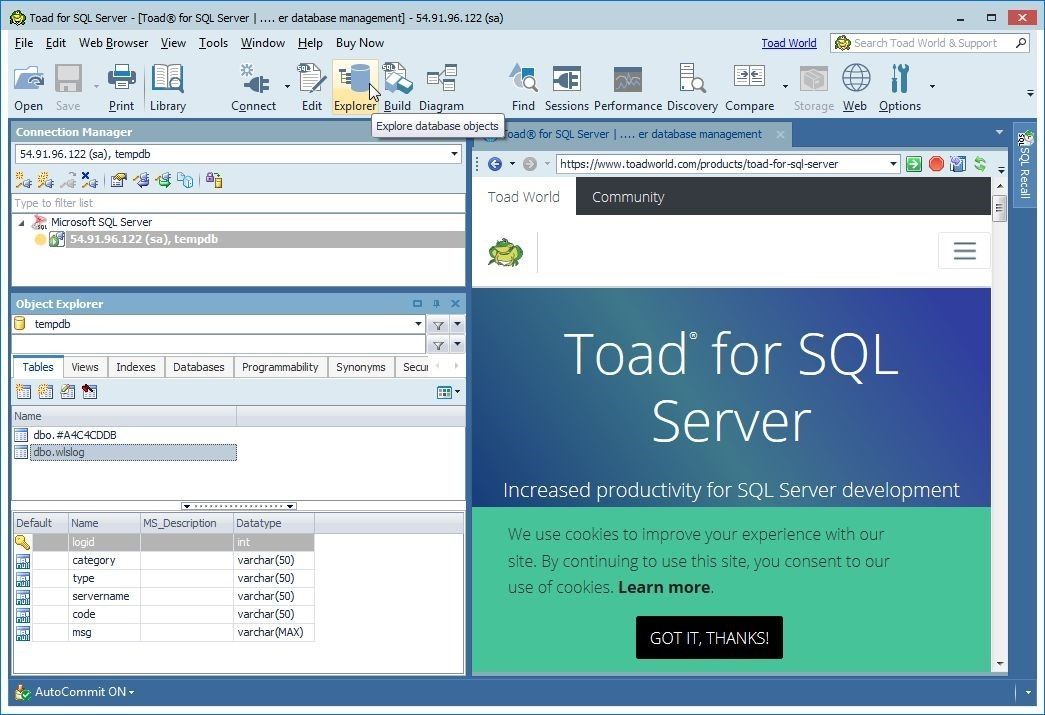Open the Connection Manager connection dropdown
1045x715 pixels.
455,154
